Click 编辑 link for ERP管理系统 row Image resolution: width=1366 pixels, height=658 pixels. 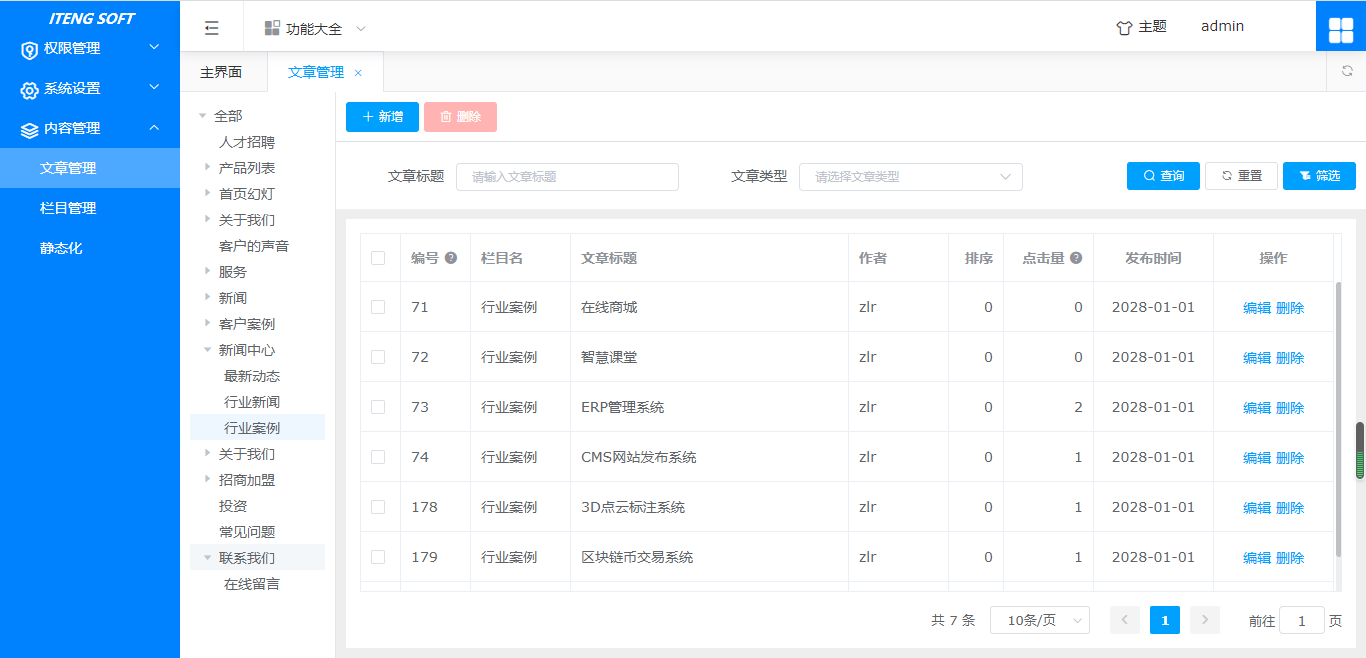click(x=1256, y=407)
